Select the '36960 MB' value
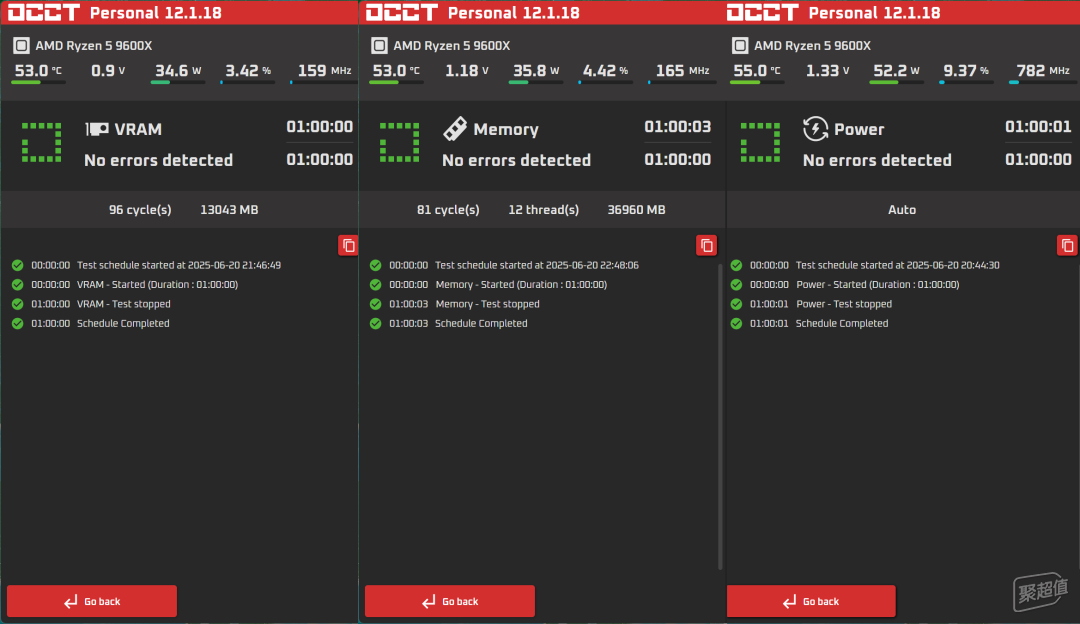Image resolution: width=1080 pixels, height=624 pixels. 636,209
